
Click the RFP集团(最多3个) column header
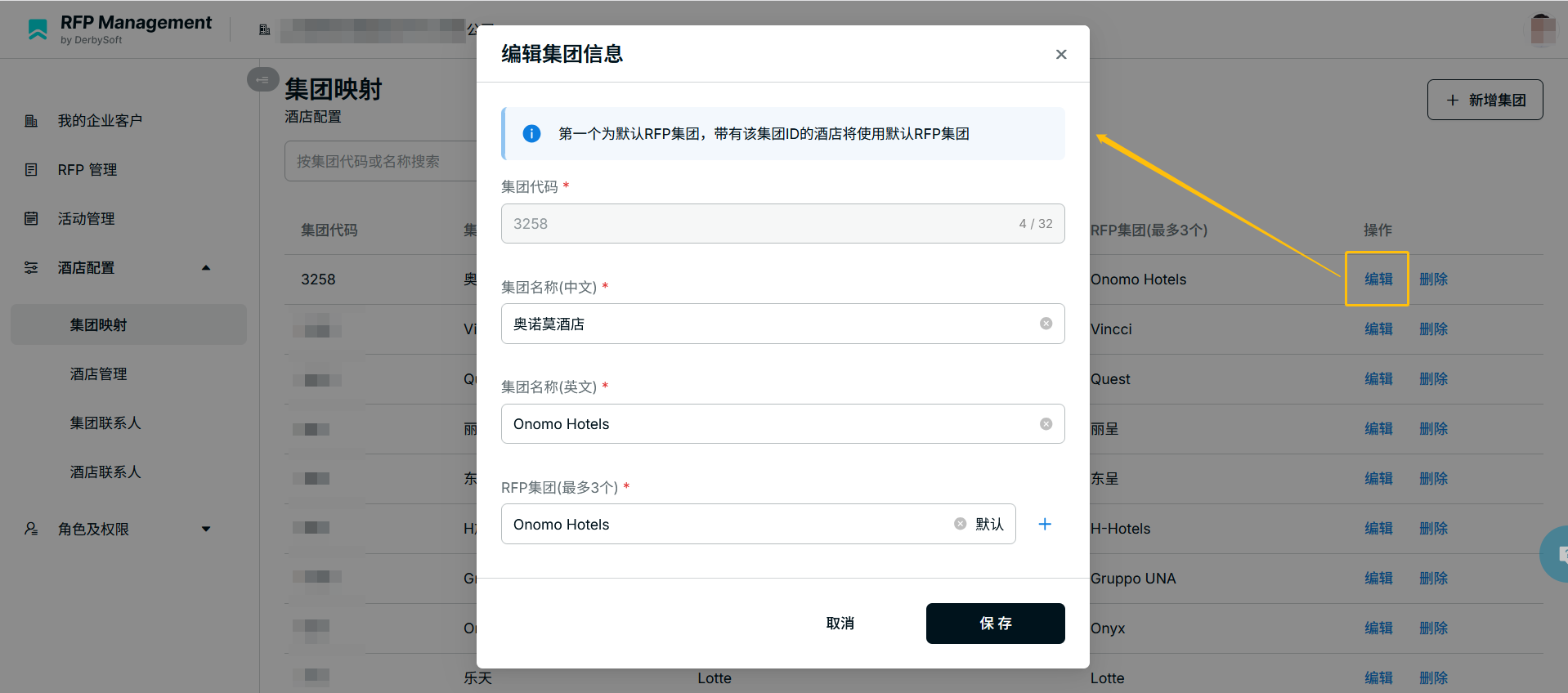coord(1149,230)
